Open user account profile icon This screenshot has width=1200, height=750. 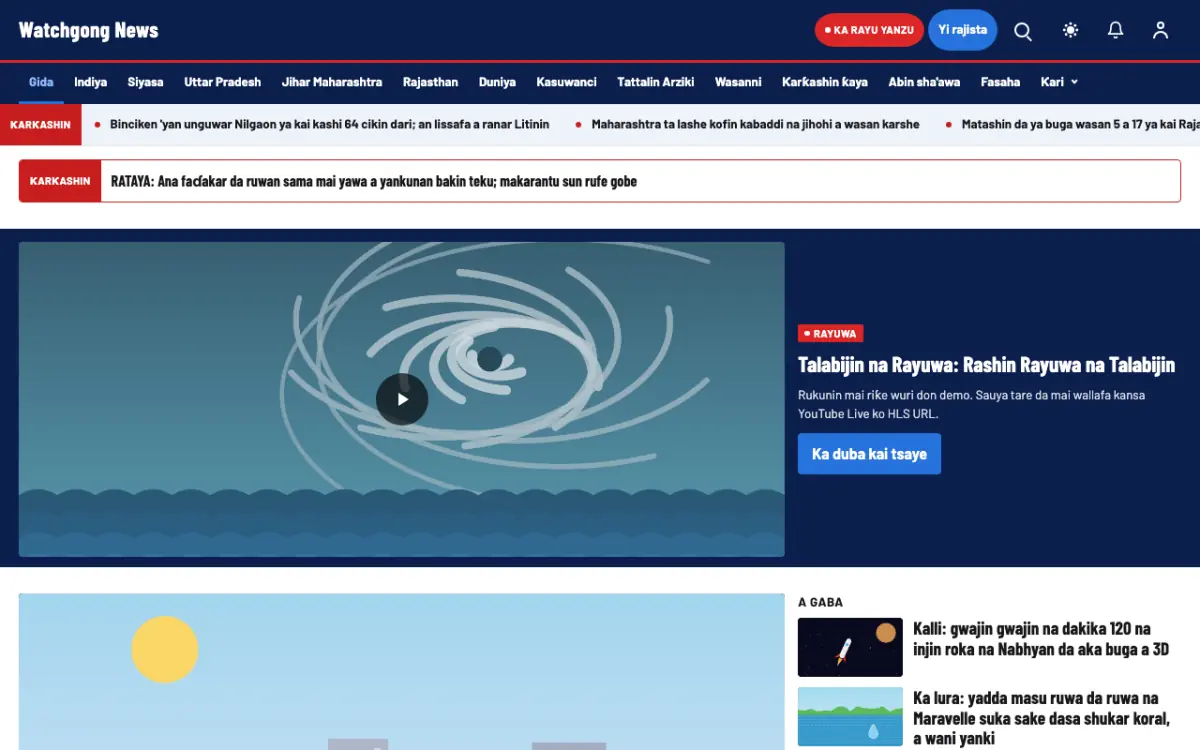pos(1160,30)
